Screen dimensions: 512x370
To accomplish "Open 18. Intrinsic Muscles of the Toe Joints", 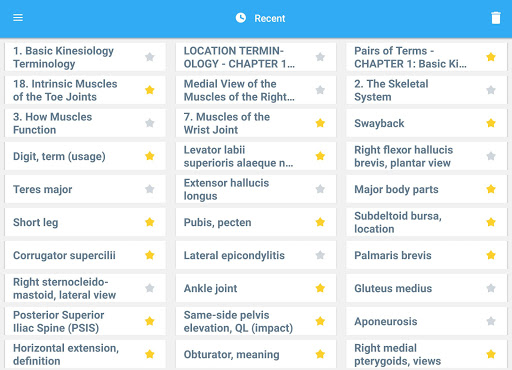I will pyautogui.click(x=85, y=90).
